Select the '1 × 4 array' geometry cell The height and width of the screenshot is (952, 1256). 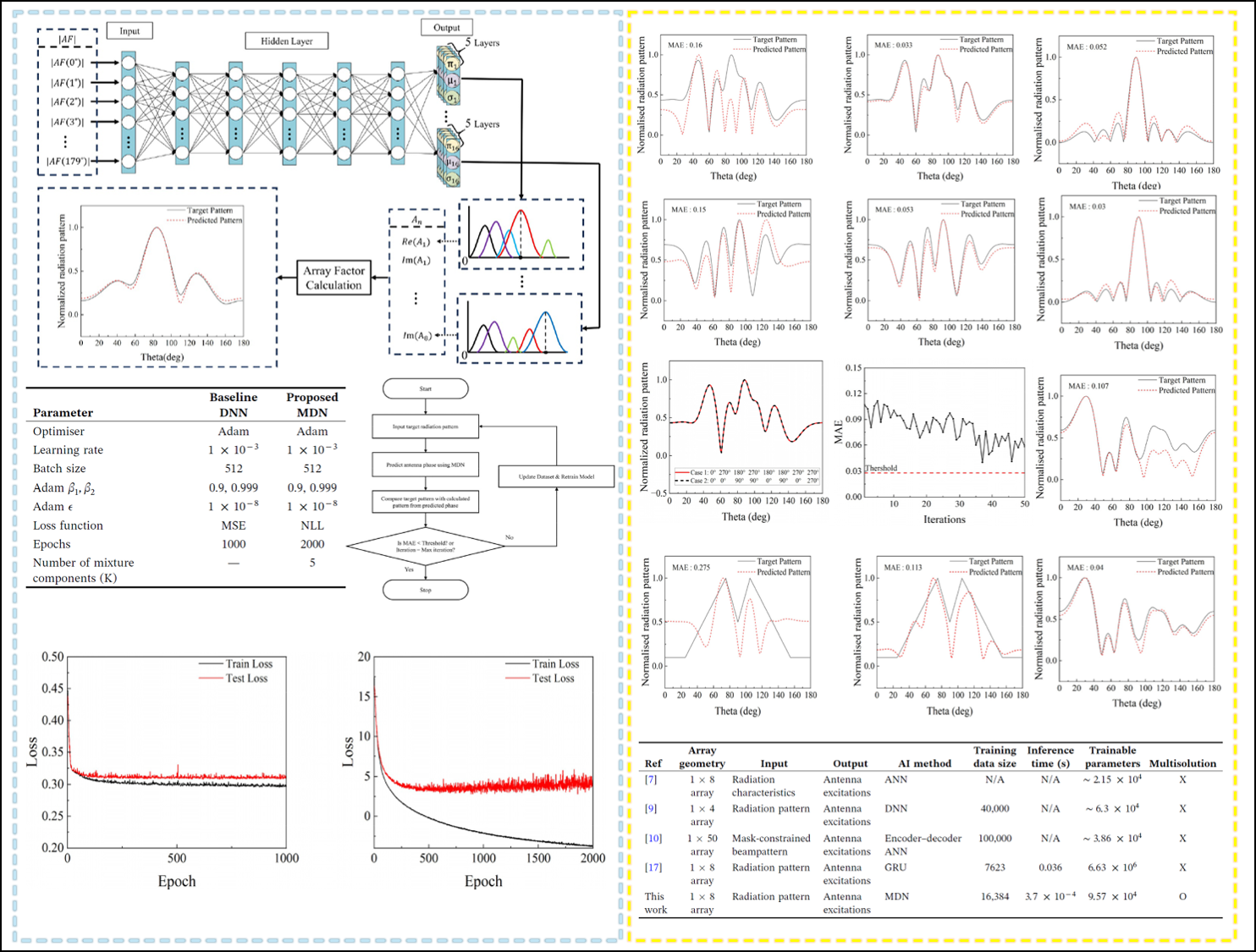(702, 815)
